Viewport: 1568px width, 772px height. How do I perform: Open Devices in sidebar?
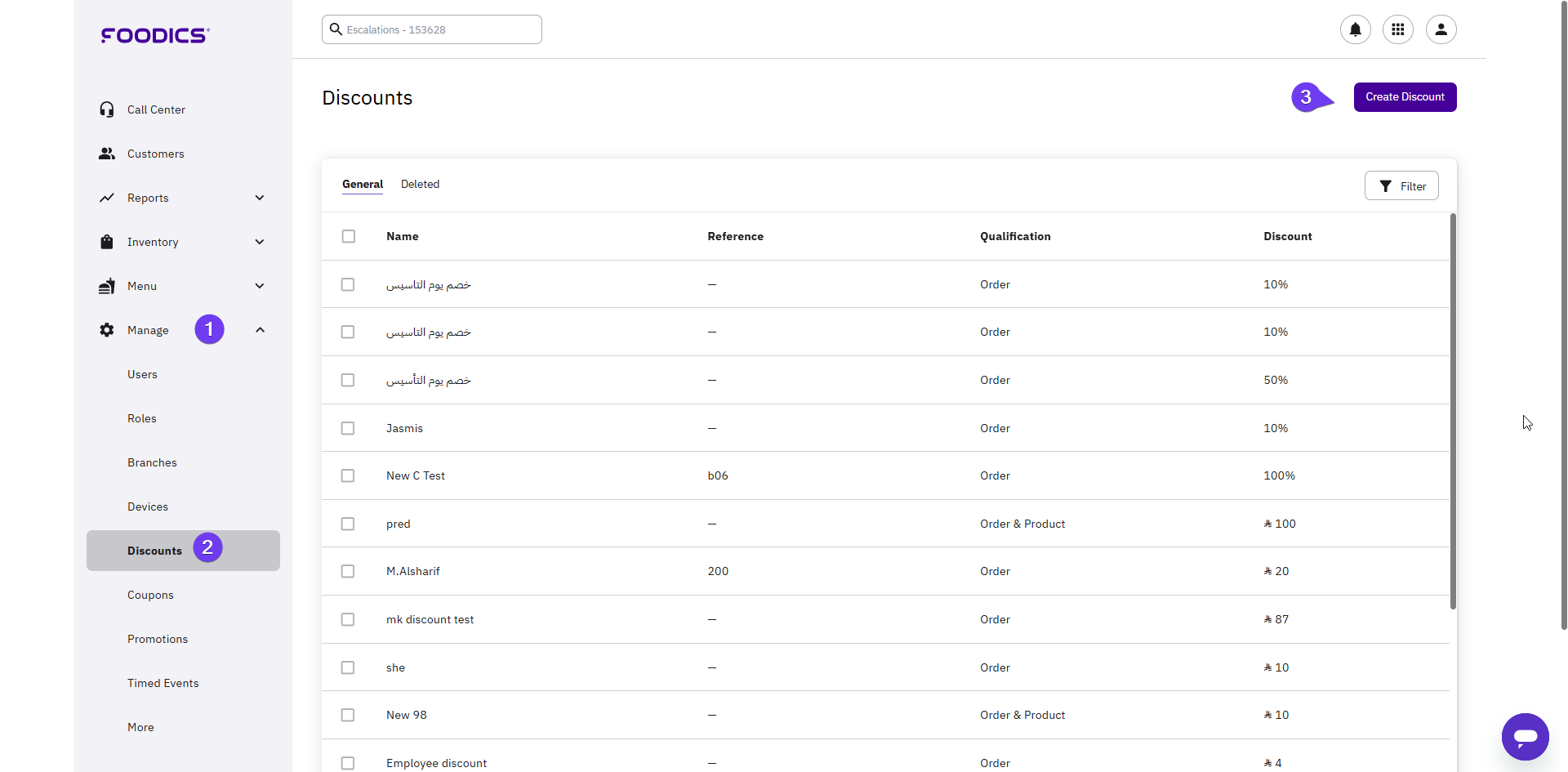[148, 506]
